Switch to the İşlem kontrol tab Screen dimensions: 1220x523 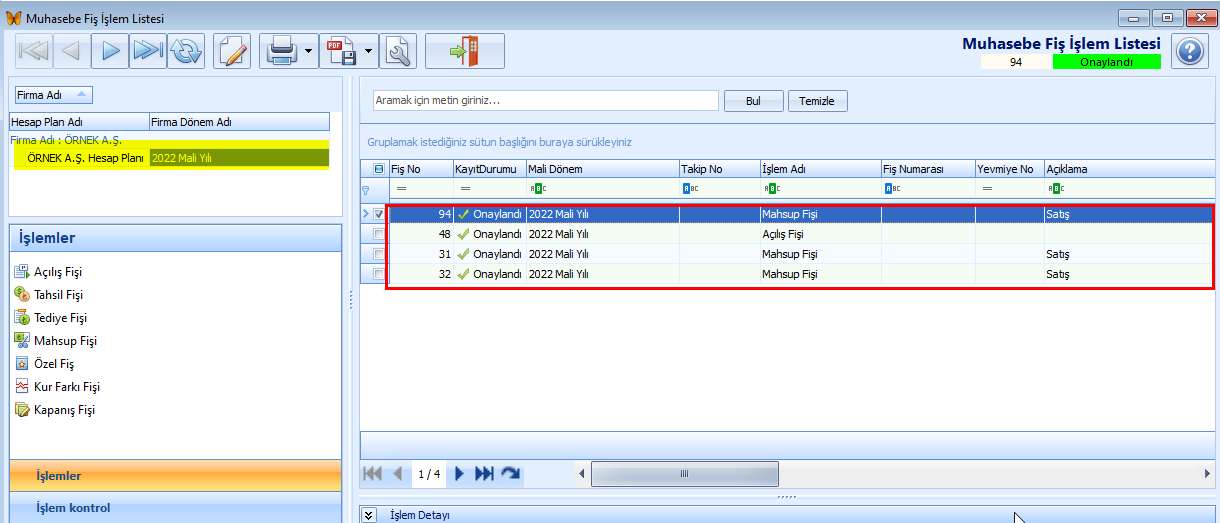coord(73,508)
